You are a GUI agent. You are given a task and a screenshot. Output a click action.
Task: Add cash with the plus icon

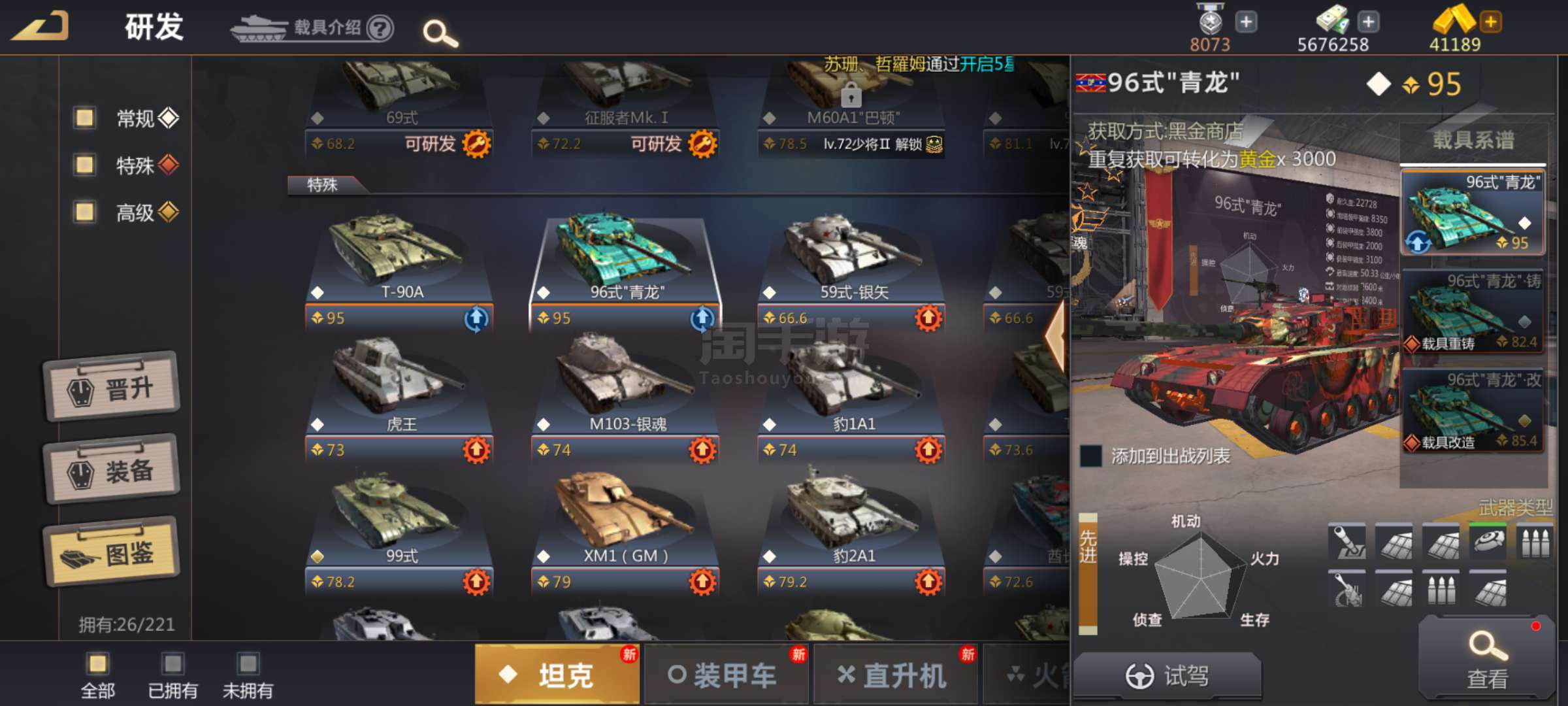click(1367, 22)
